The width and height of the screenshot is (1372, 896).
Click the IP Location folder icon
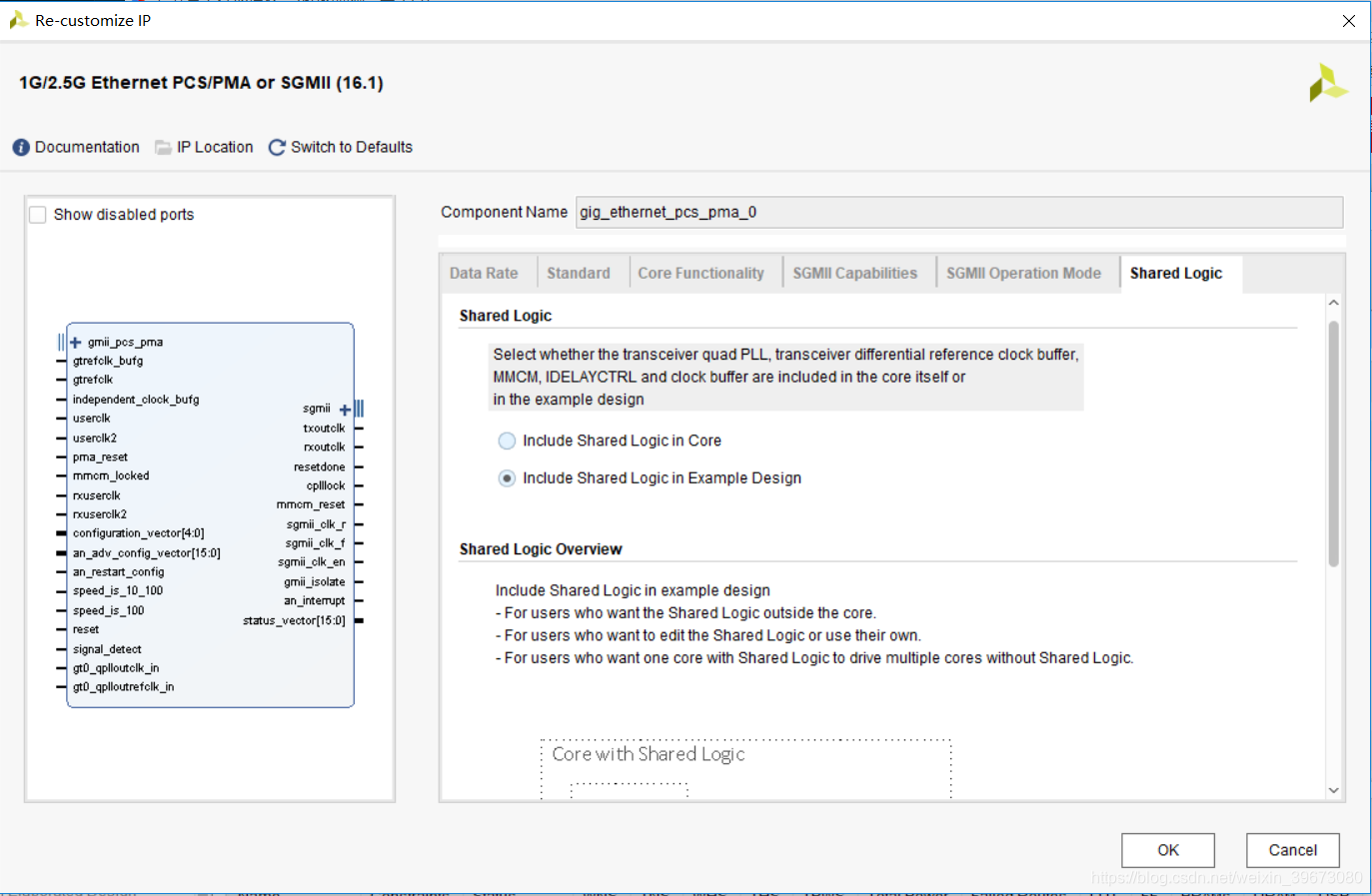[x=163, y=148]
